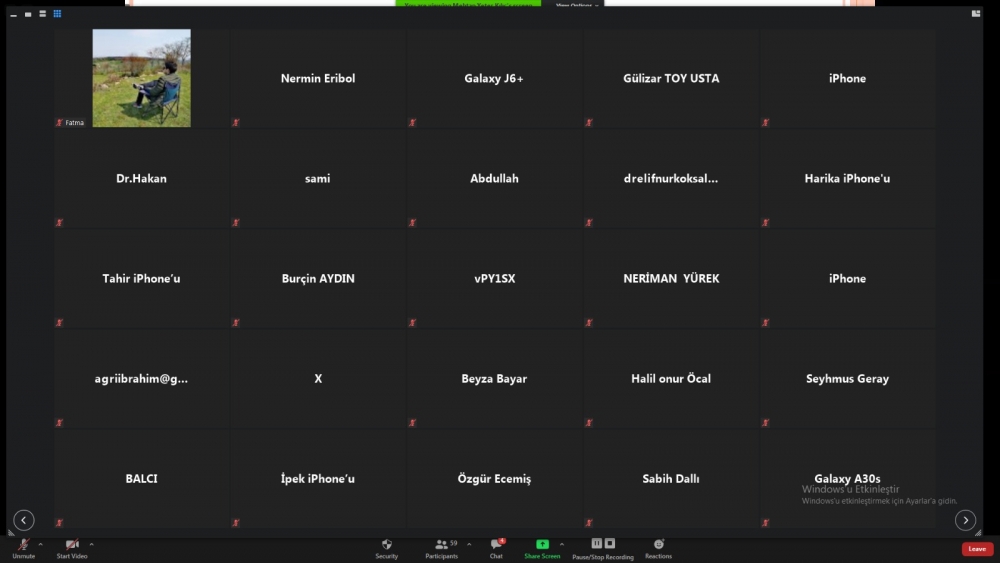The image size is (1000, 563).
Task: Select Nermin Eribol participant tile
Action: pyautogui.click(x=318, y=78)
